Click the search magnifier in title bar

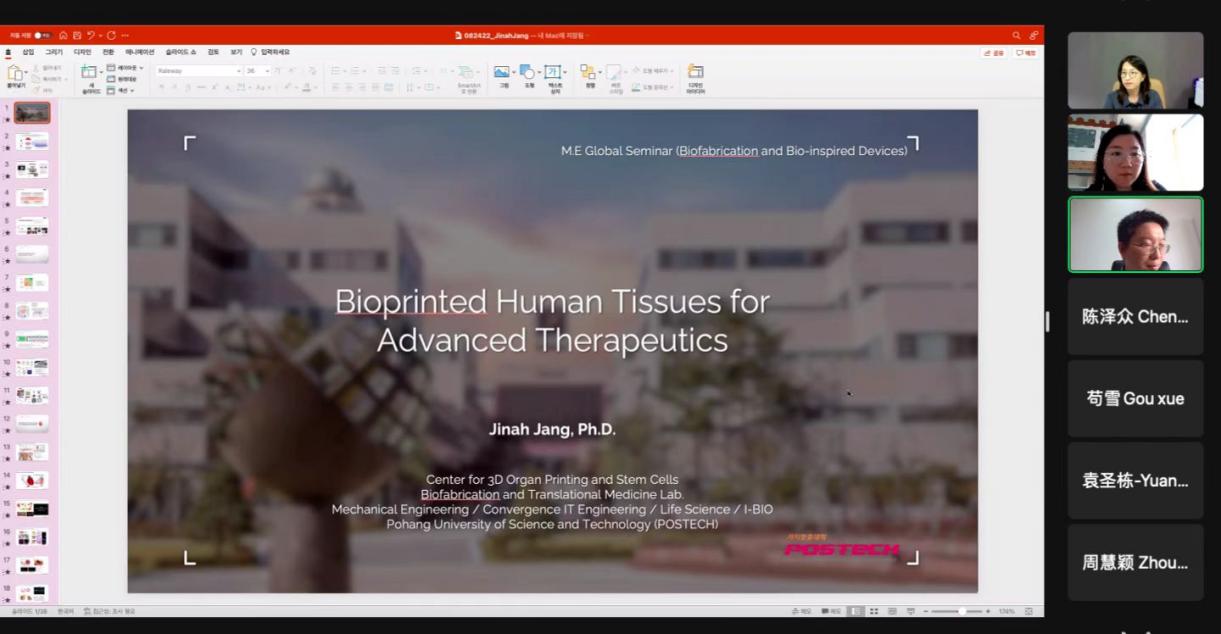(1016, 35)
